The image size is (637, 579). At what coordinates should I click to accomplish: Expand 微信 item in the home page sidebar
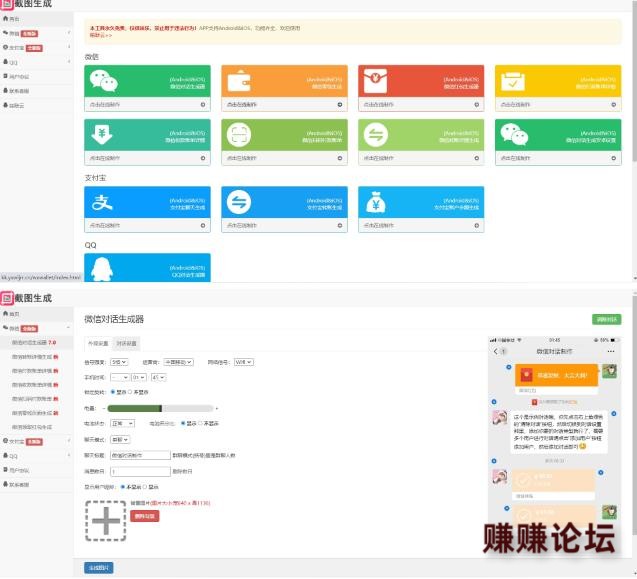[x=37, y=33]
